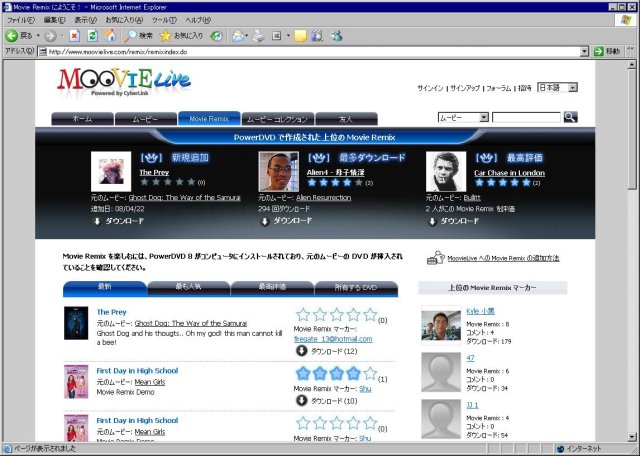Click in the MoovieLive search text field
640x456 pixels.
[526, 118]
